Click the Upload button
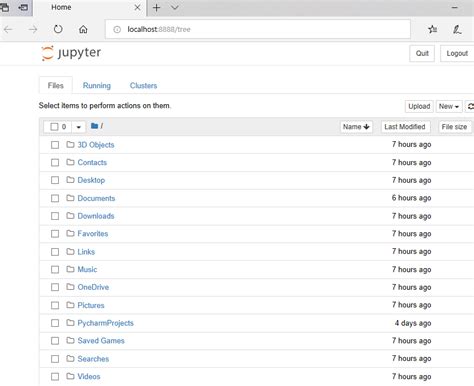The image size is (474, 386). pyautogui.click(x=419, y=106)
